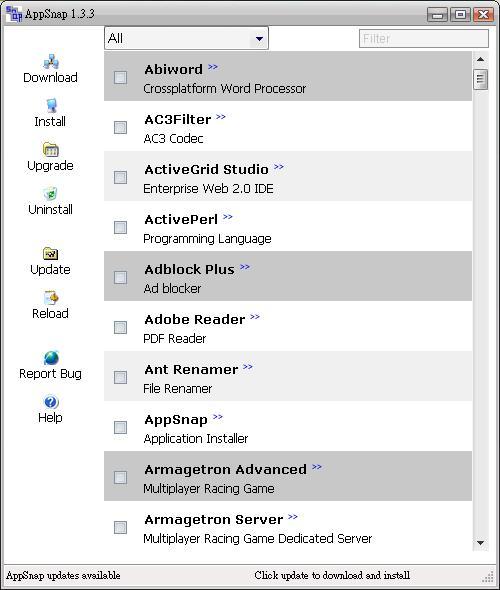This screenshot has height=590, width=500.
Task: Click the Download label in sidebar
Action: tap(50, 78)
